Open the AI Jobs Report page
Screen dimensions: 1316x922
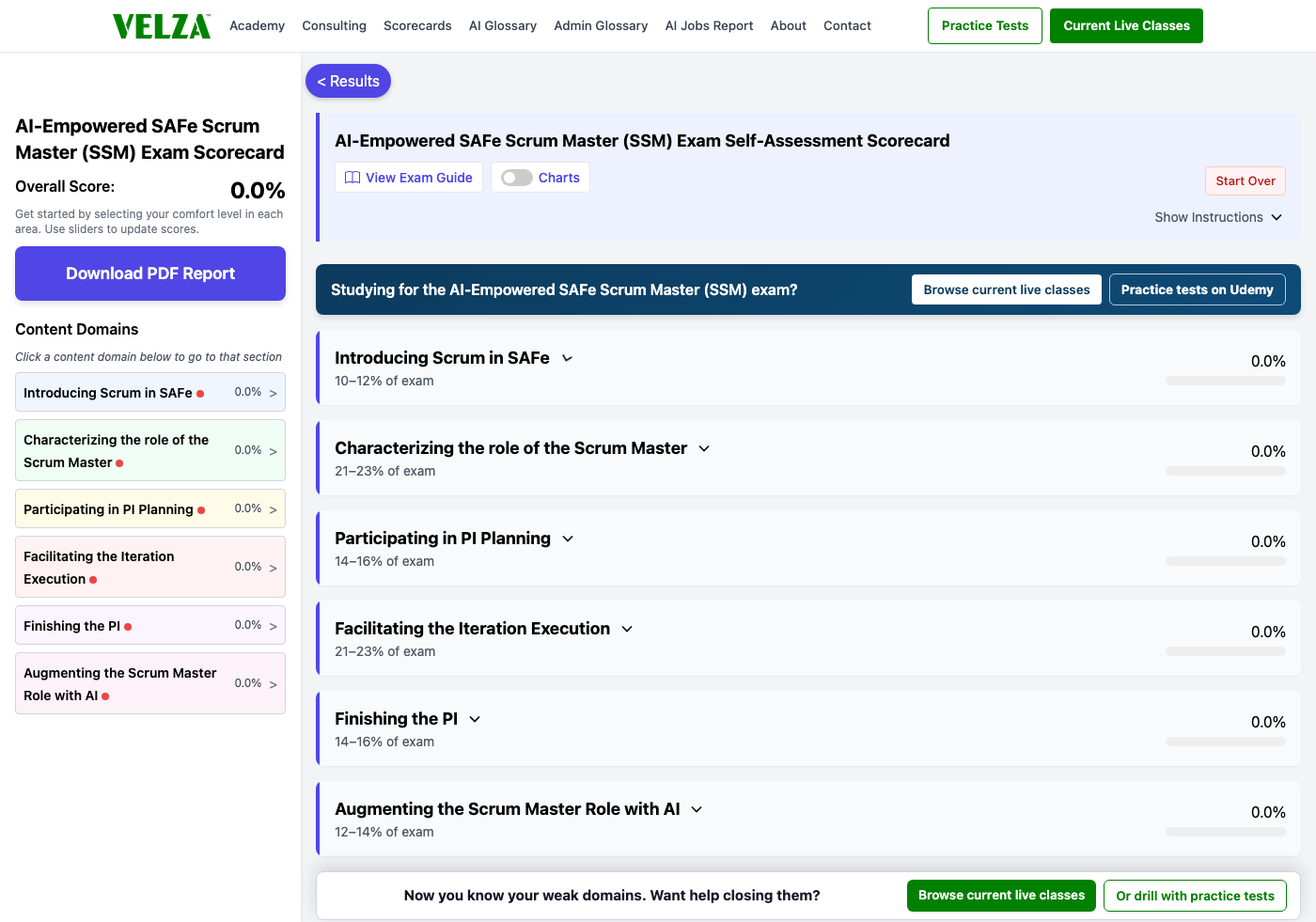pyautogui.click(x=709, y=25)
